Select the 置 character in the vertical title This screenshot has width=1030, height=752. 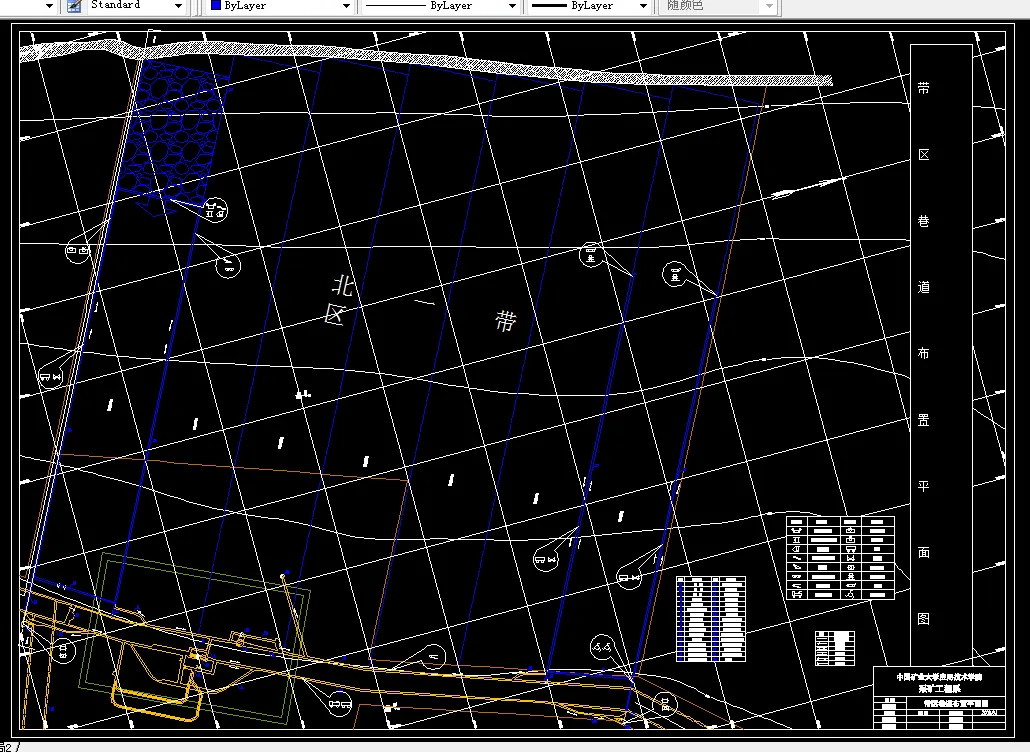tap(924, 420)
